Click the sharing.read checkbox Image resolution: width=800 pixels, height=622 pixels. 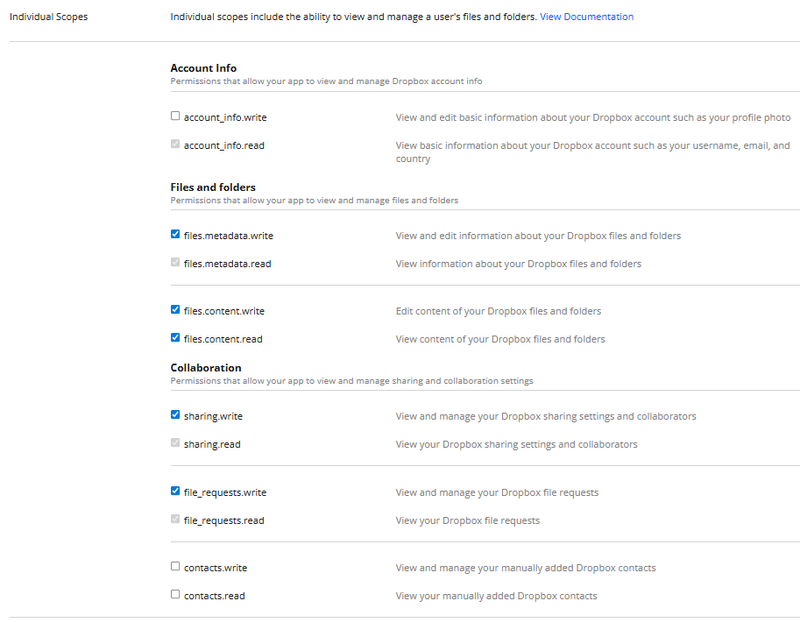coord(176,443)
